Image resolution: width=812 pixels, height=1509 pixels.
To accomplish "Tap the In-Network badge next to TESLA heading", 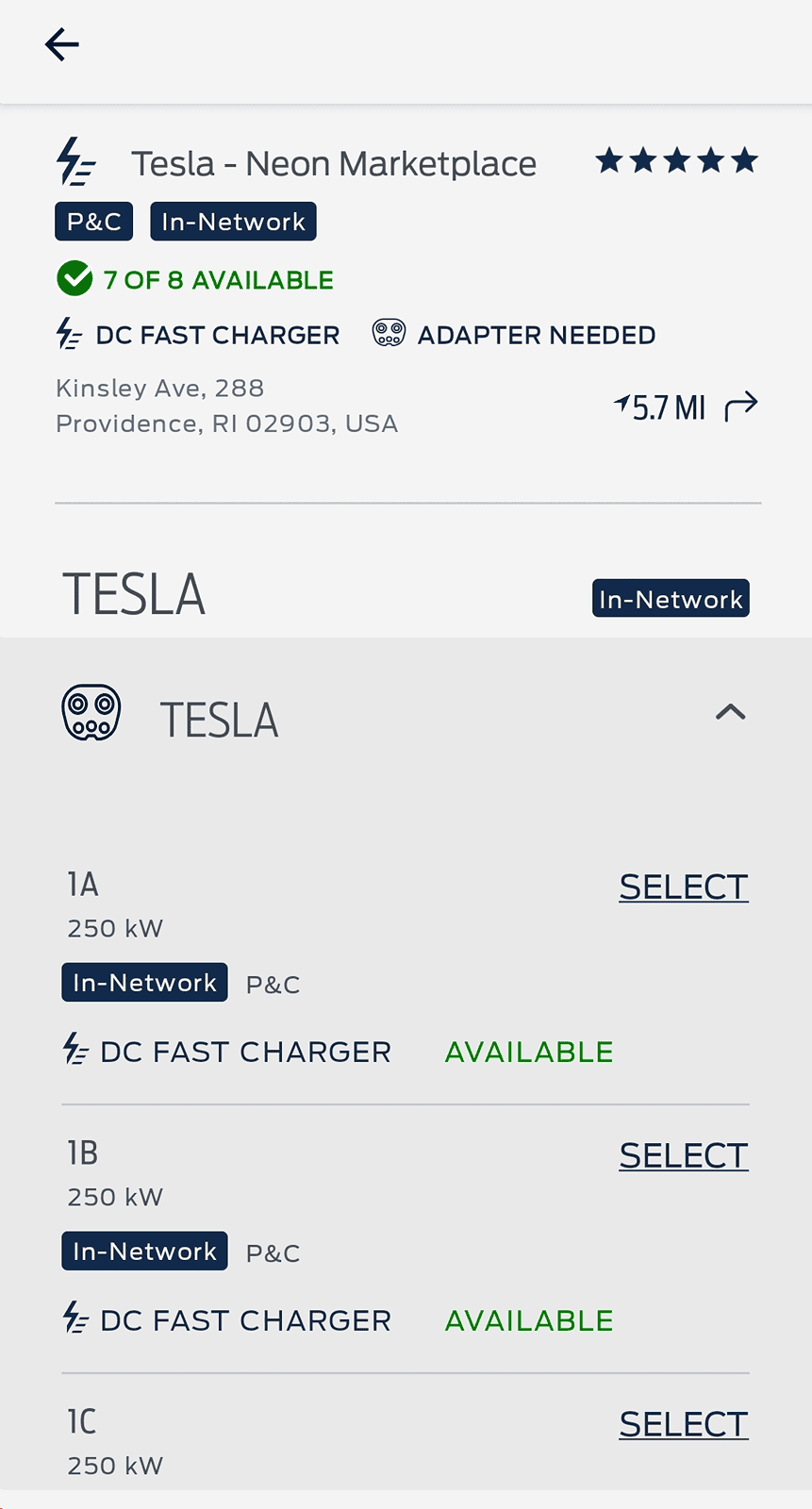I will click(671, 599).
